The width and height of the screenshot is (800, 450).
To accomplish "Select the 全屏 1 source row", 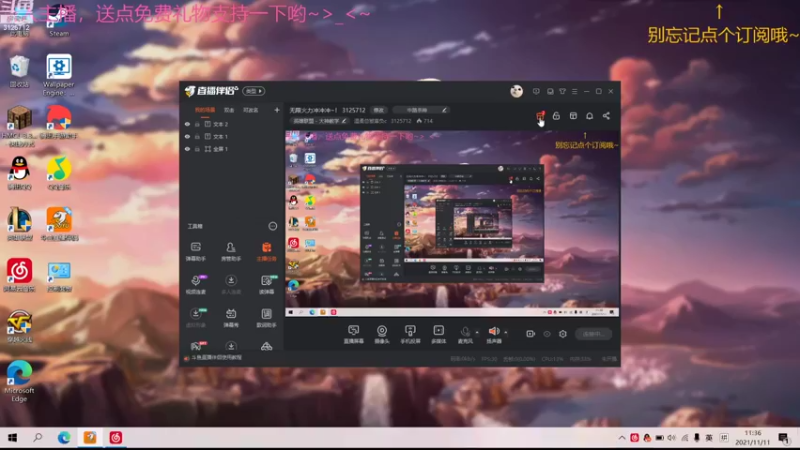I will point(232,149).
